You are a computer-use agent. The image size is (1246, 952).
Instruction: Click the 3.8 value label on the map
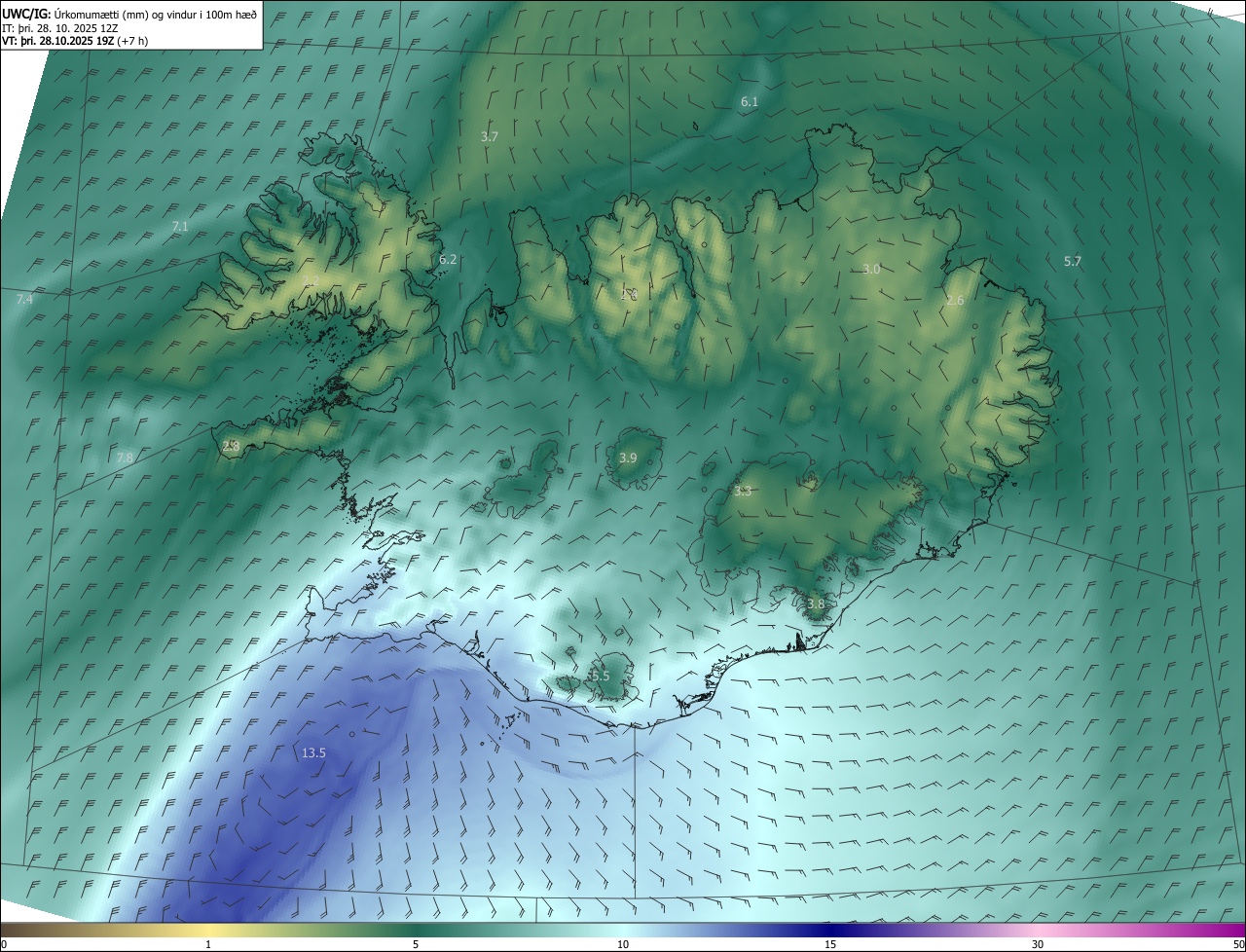tap(816, 604)
